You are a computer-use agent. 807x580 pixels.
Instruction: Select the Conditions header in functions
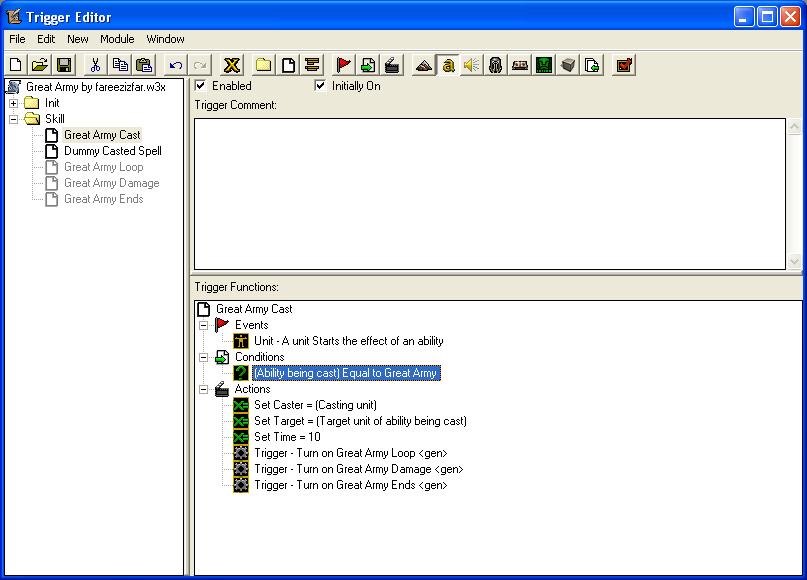[x=259, y=357]
